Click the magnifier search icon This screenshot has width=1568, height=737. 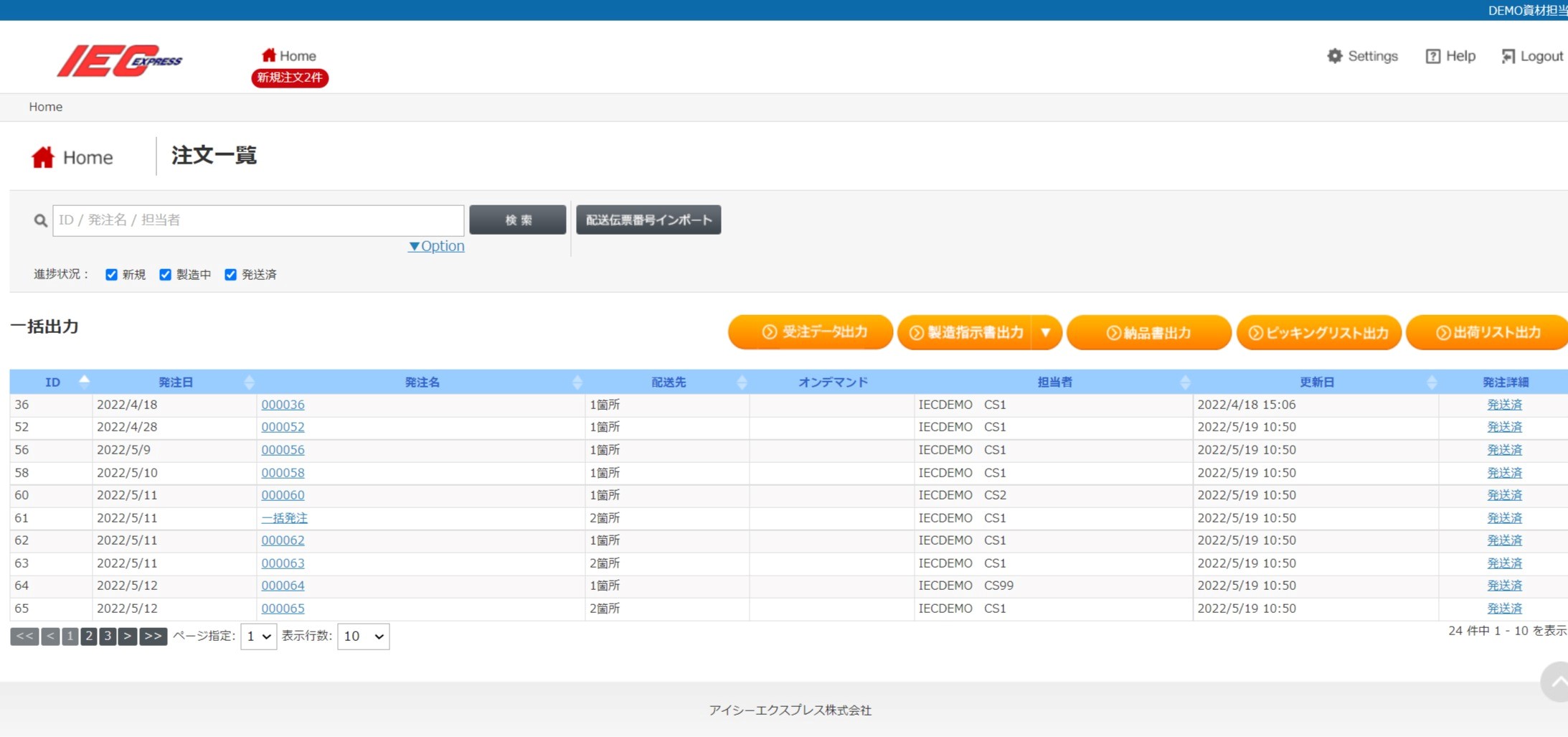(x=40, y=220)
